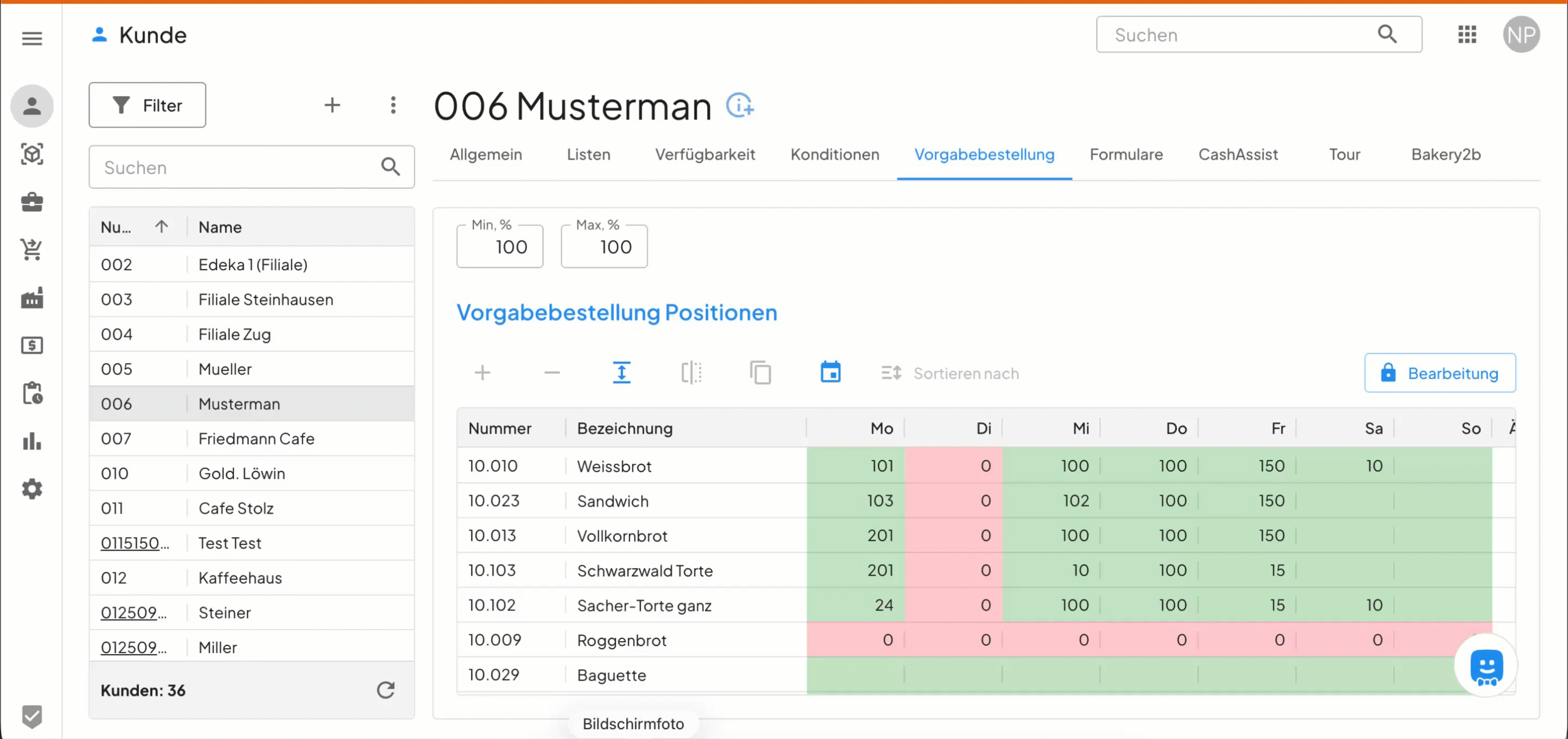Click Sandwich Wednesday cell with 102
The image size is (1568, 739).
[1051, 500]
